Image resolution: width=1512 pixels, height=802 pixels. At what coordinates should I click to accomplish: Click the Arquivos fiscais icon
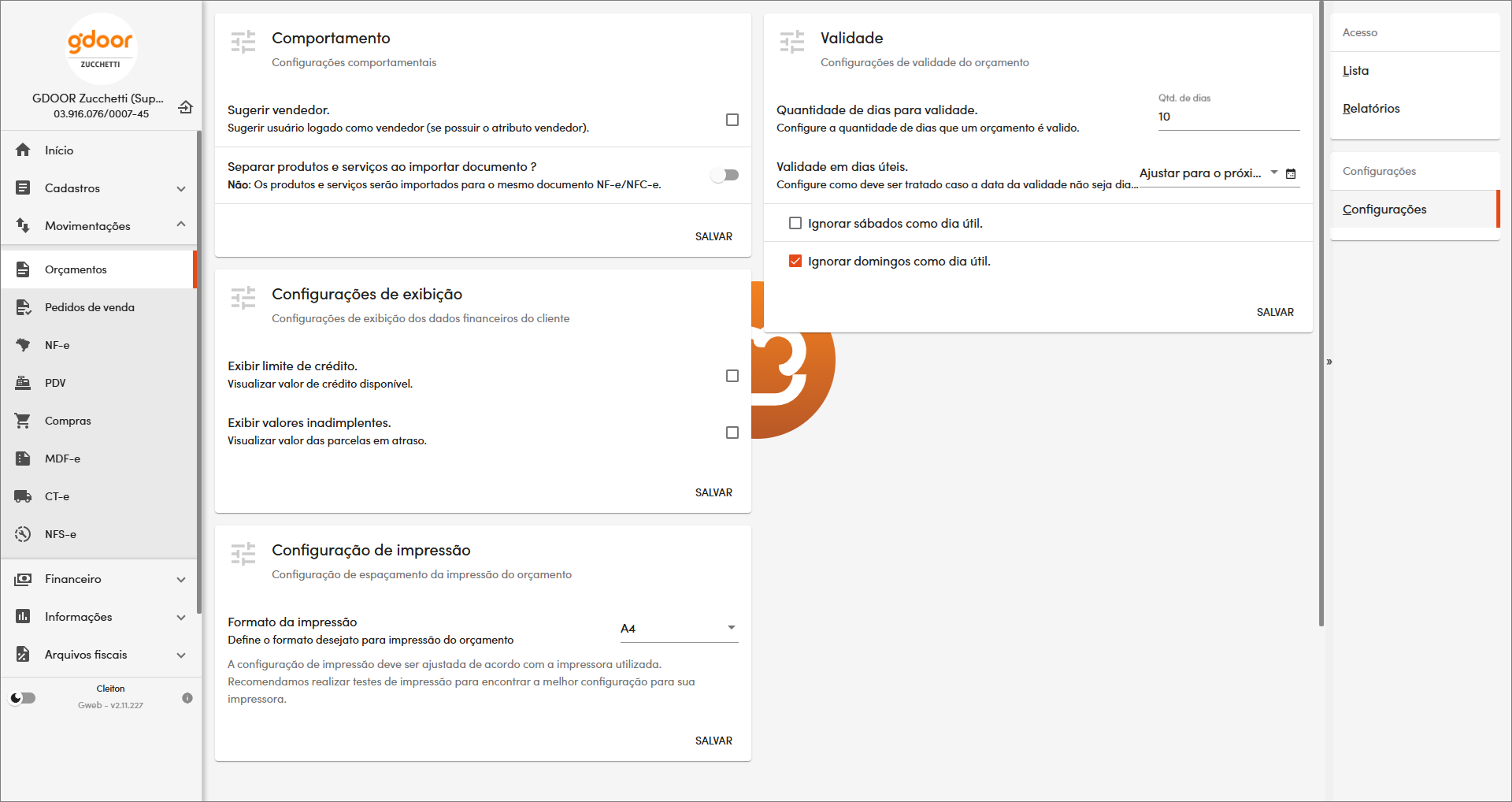pyautogui.click(x=23, y=655)
